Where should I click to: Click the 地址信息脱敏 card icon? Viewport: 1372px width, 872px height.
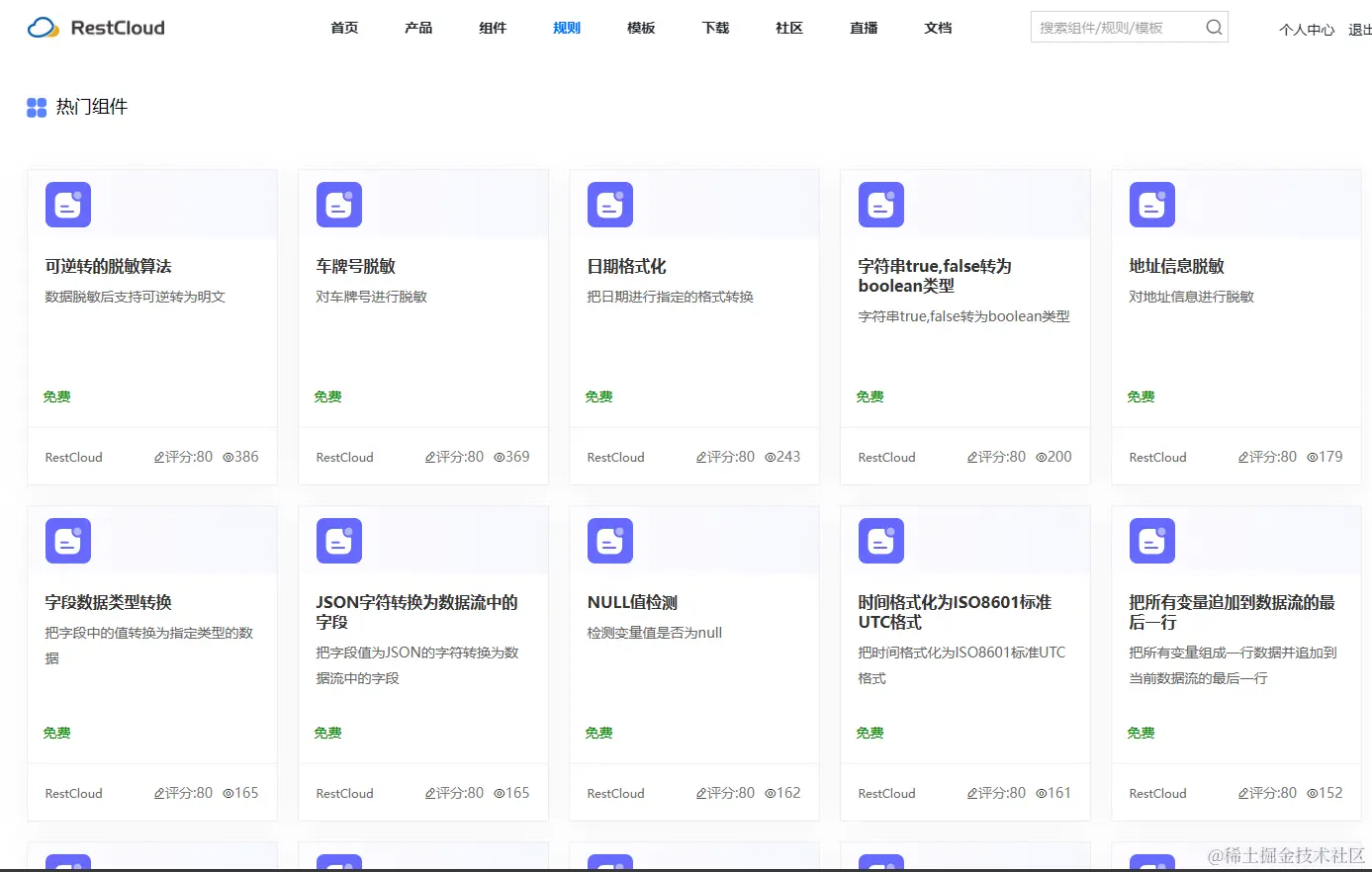click(1152, 205)
